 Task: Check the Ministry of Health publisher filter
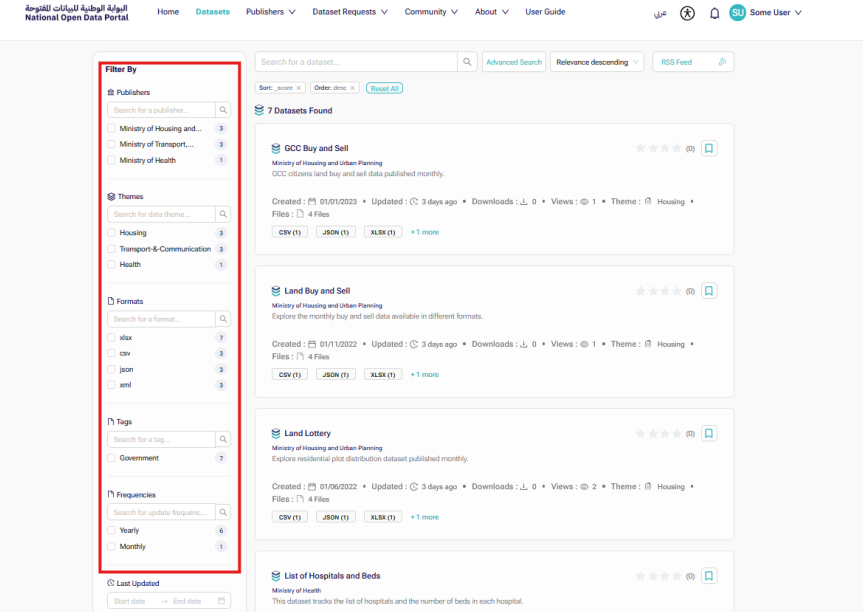(112, 160)
